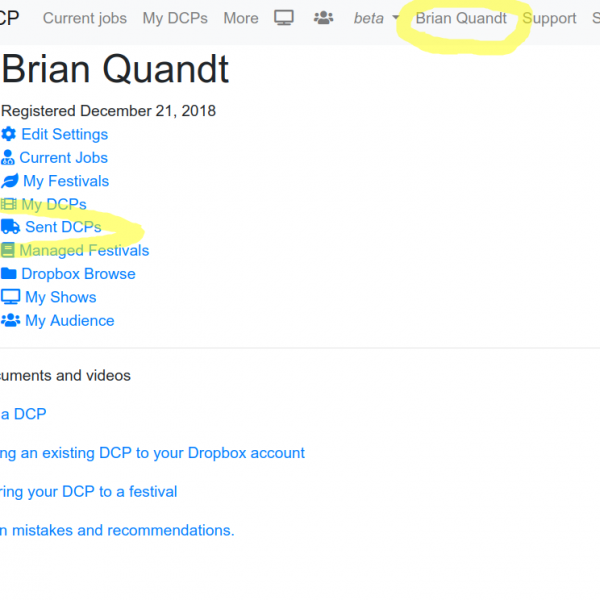Click the leaf icon beside My Festivals

click(x=10, y=181)
